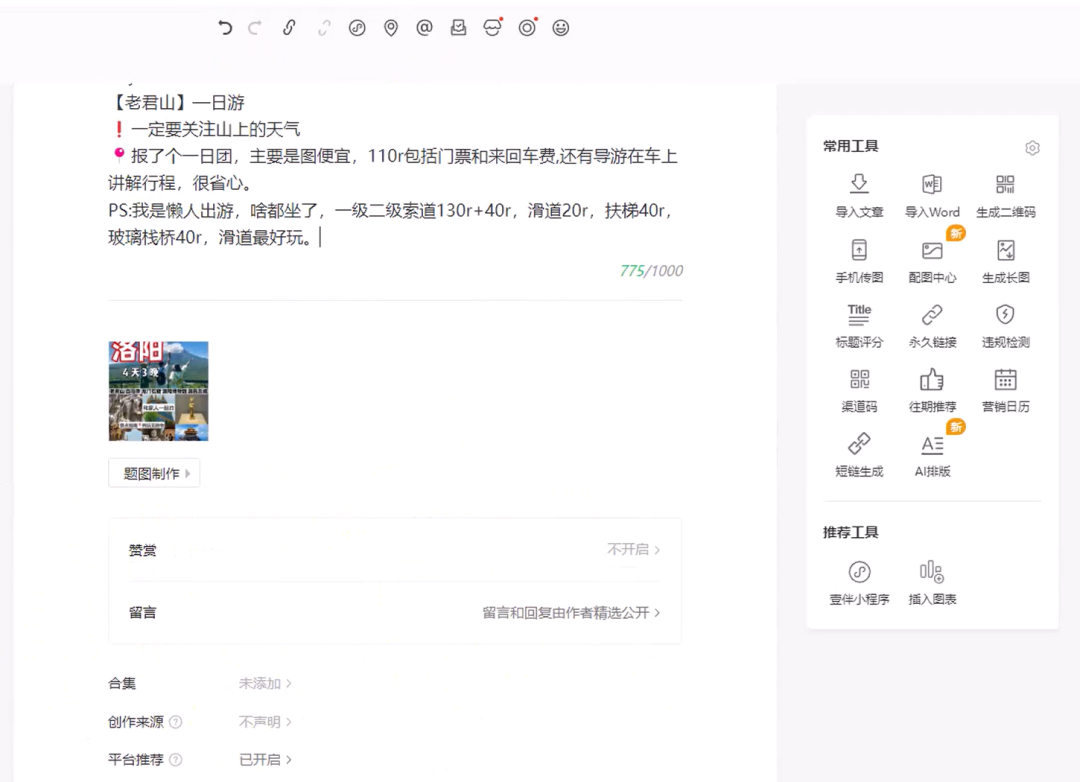This screenshot has width=1080, height=782.
Task: Open 壹伴小程序 in 推荐工具
Action: [x=859, y=583]
